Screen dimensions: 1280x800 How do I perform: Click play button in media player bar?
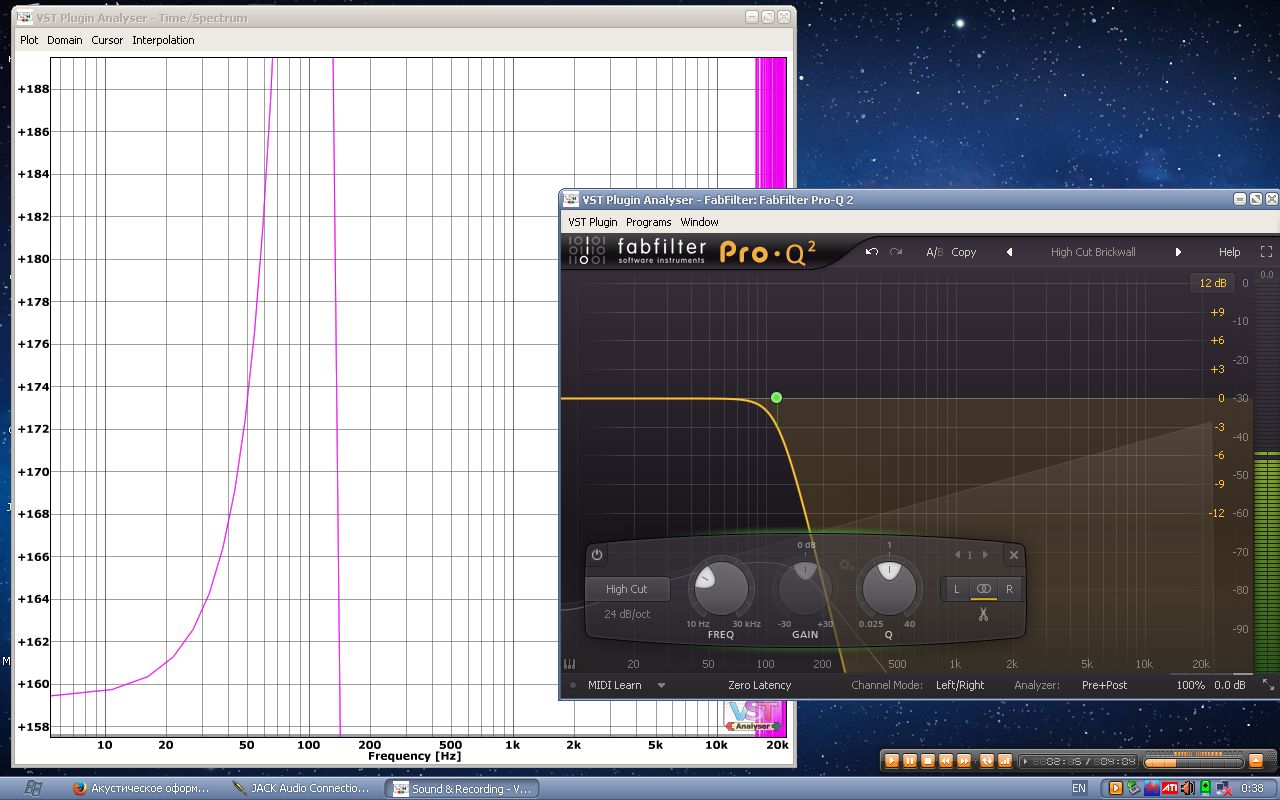(x=892, y=761)
